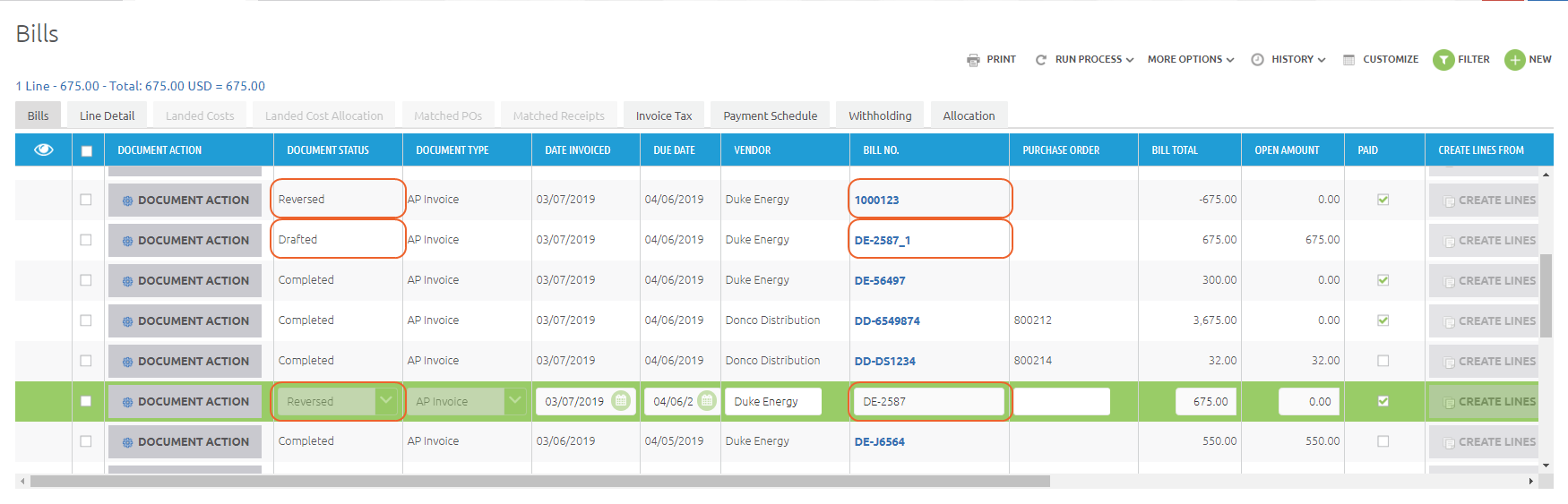Click Document Action for bill DE-J6564
The image size is (1568, 504).
185,441
